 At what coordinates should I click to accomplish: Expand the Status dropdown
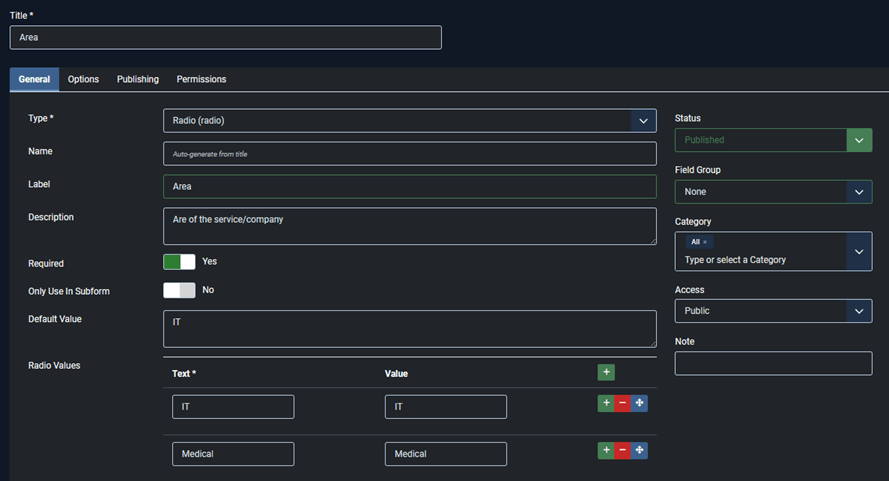(859, 140)
